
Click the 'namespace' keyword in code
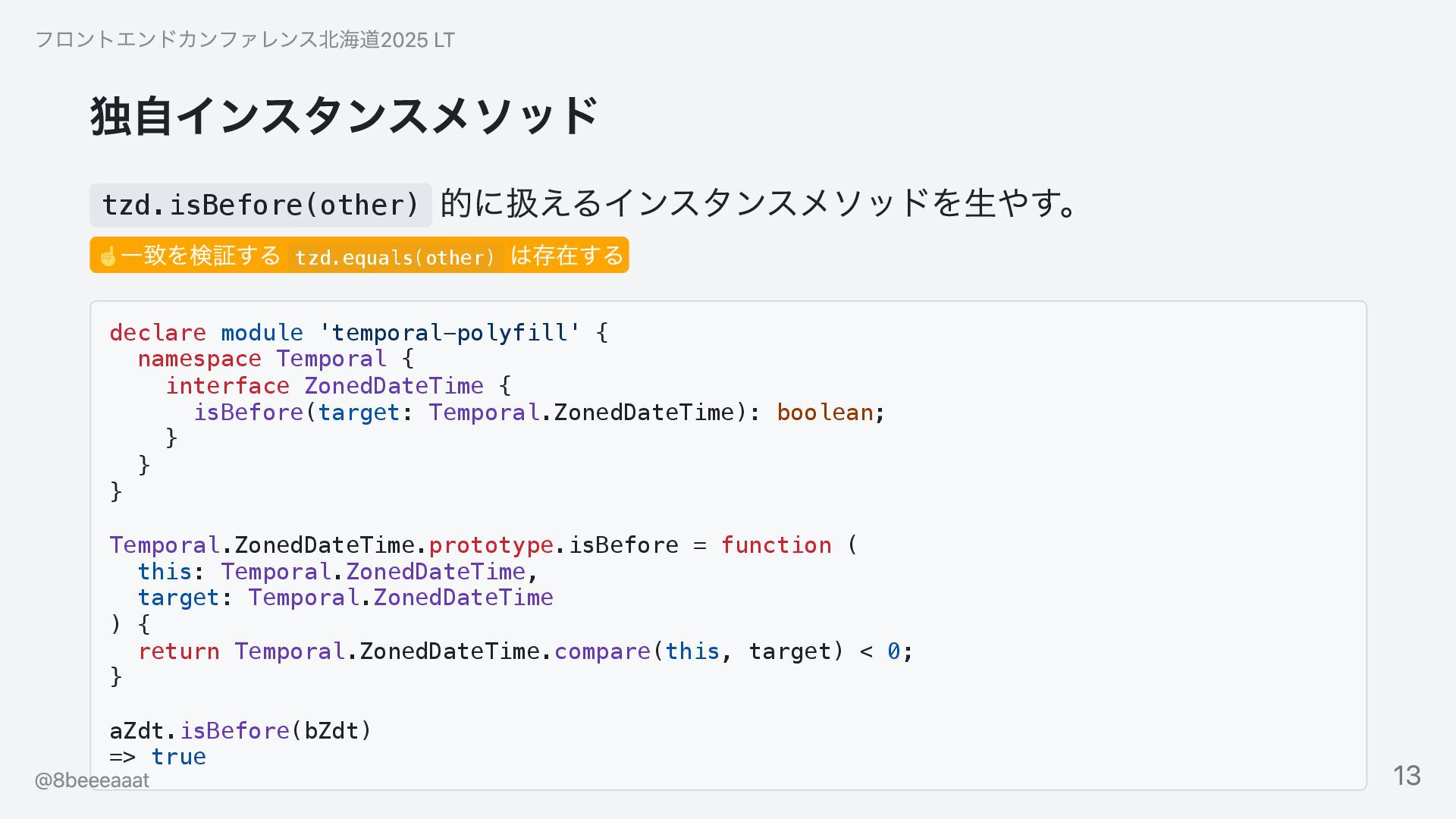coord(199,359)
